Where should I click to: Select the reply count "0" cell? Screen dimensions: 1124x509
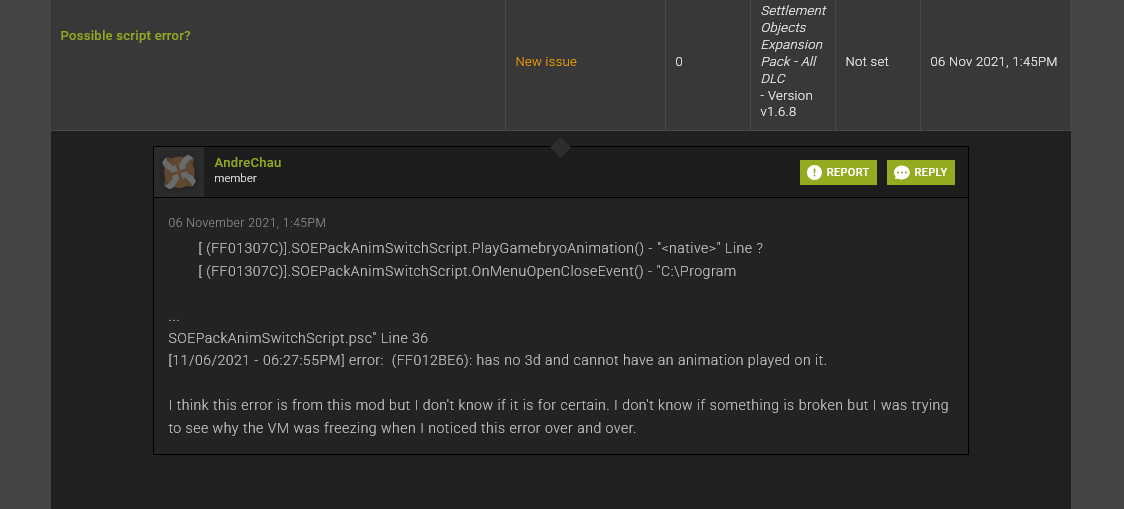(679, 62)
